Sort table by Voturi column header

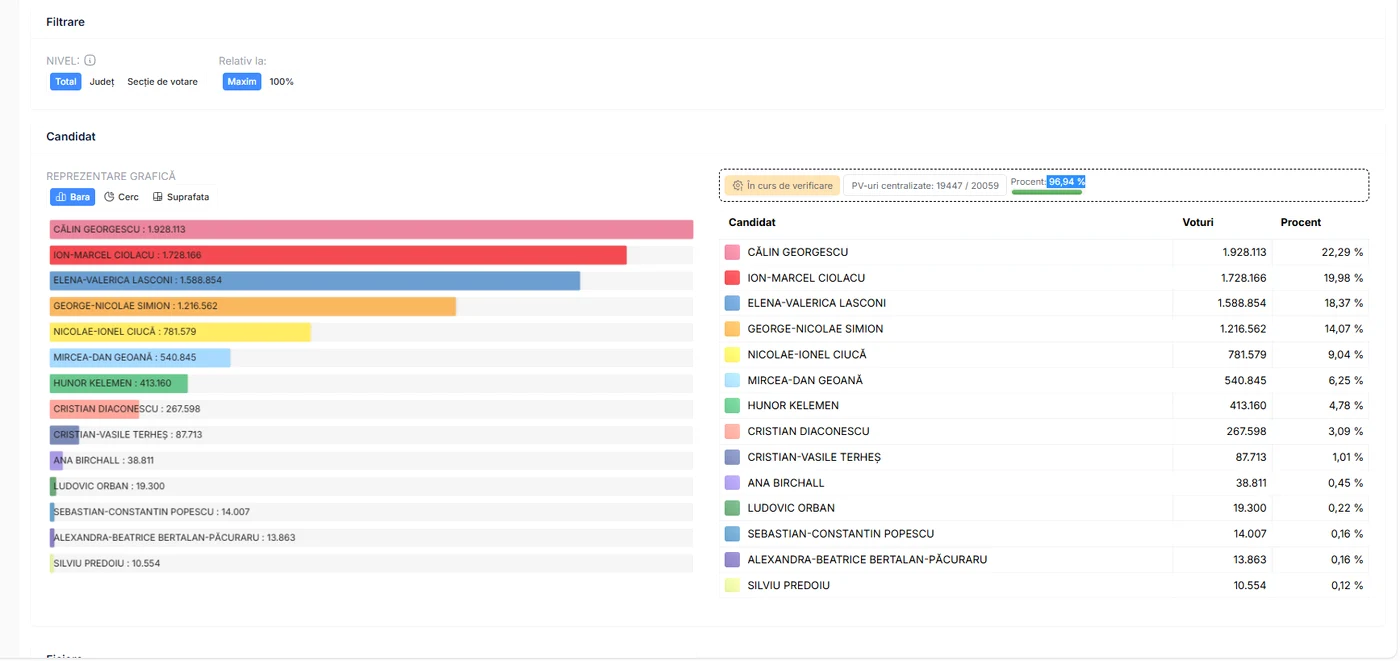pos(1197,222)
